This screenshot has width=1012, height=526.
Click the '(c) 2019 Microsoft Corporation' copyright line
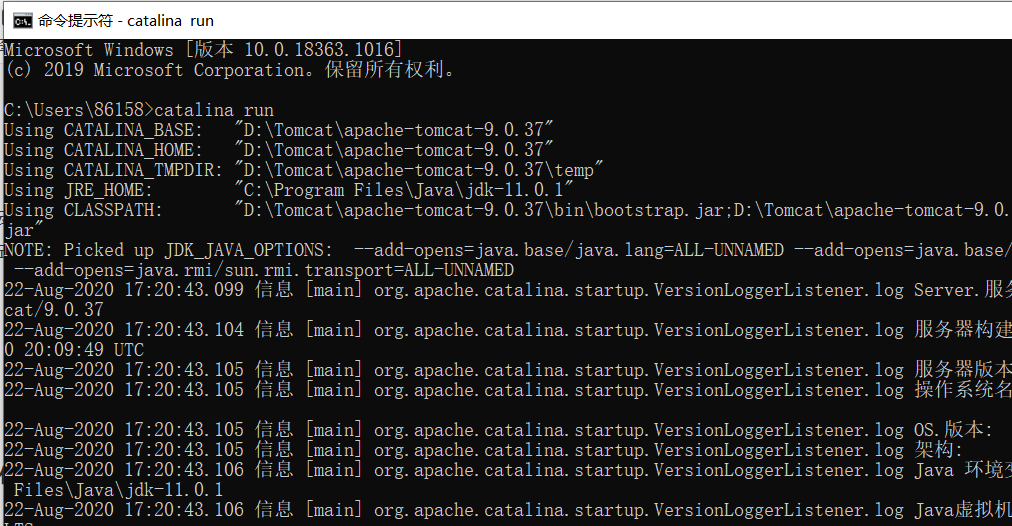230,70
